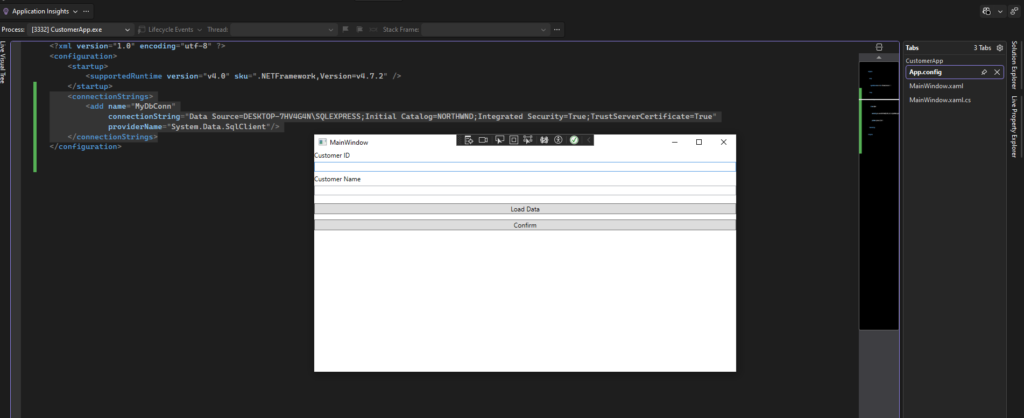Collapse the in-app debug toolbar chevron
Image resolution: width=1024 pixels, height=418 pixels.
tap(588, 140)
